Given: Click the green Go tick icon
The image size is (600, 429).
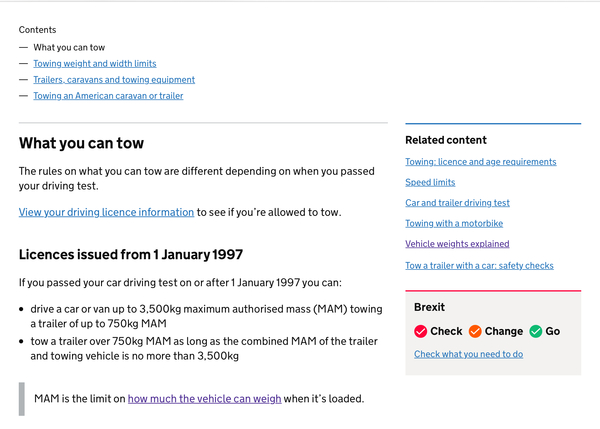Looking at the screenshot, I should (x=535, y=331).
